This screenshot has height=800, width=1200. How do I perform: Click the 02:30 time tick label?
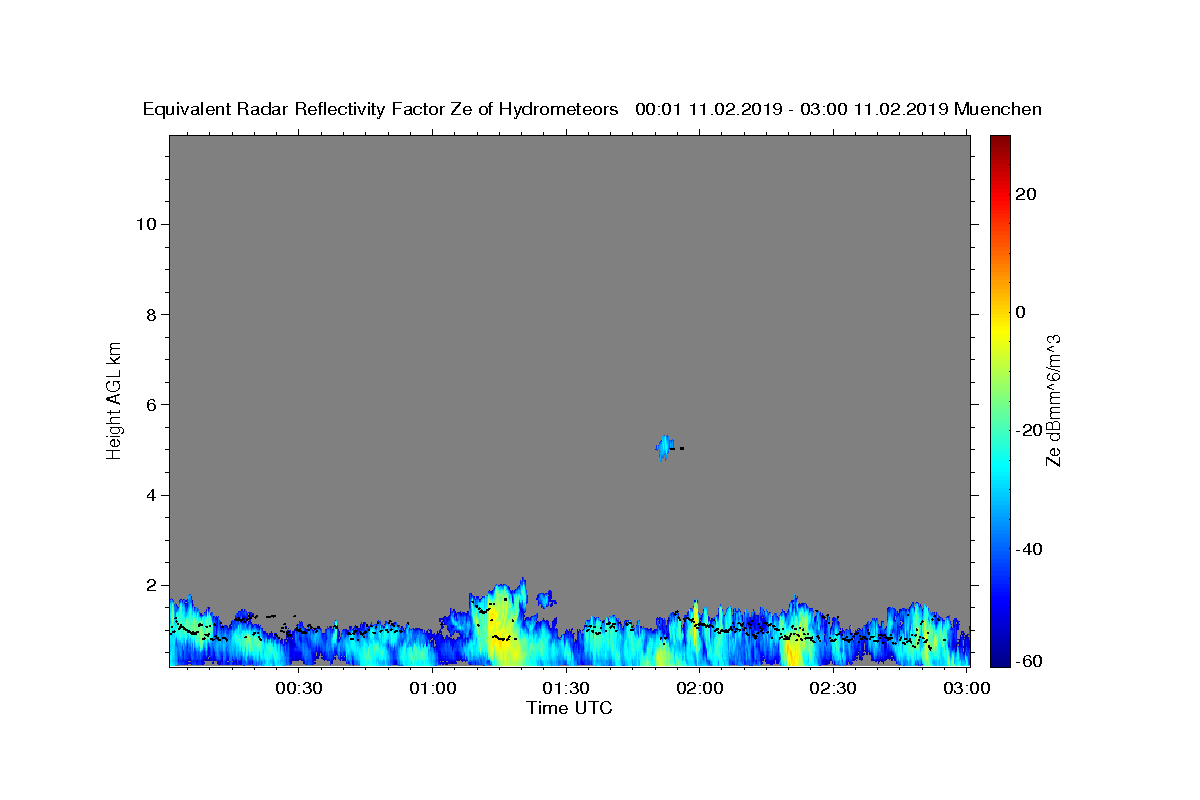(833, 688)
